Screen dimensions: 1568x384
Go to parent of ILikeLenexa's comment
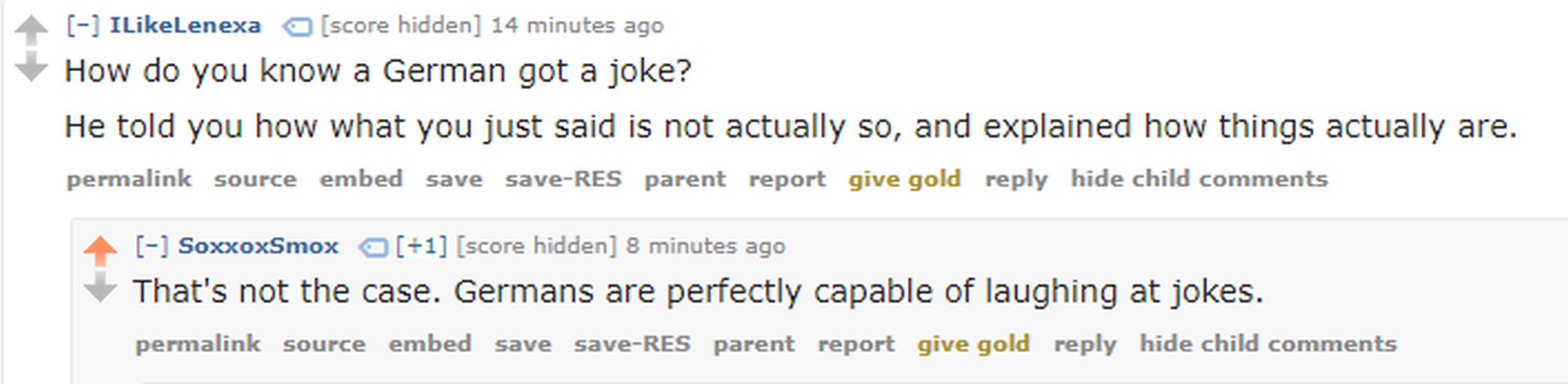(x=685, y=179)
